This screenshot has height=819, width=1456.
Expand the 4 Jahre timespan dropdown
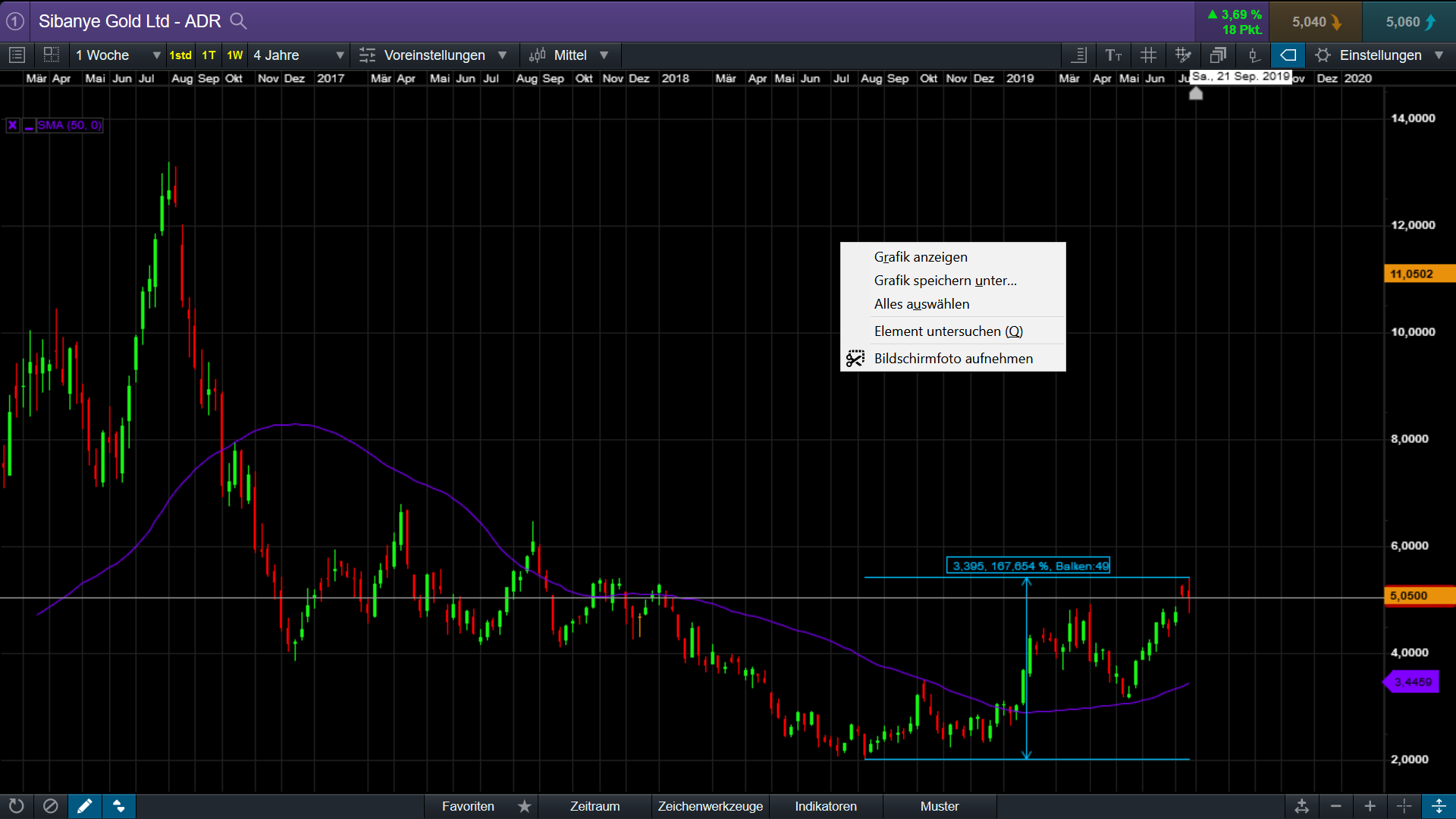[x=298, y=55]
